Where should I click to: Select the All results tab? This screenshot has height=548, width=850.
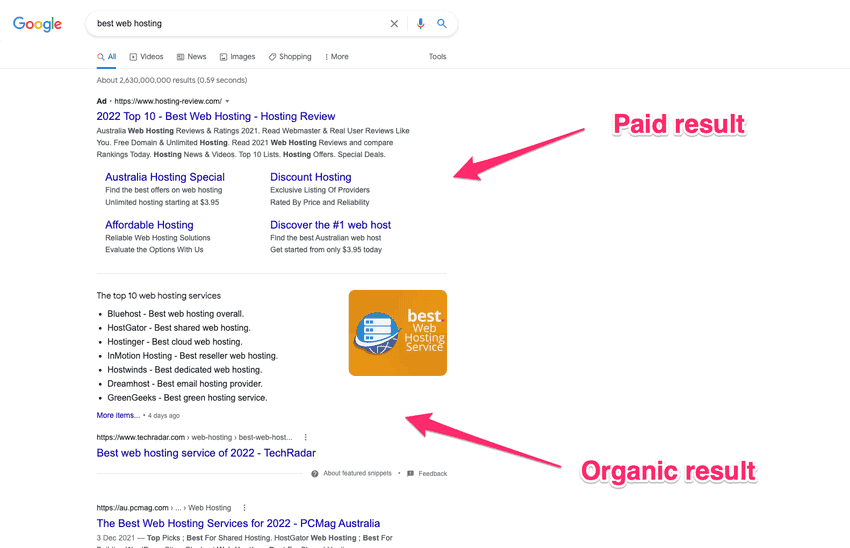click(106, 56)
